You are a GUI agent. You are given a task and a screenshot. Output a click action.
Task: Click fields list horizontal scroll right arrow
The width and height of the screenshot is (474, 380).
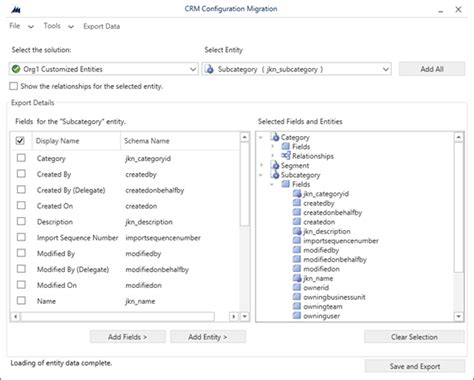[x=234, y=316]
